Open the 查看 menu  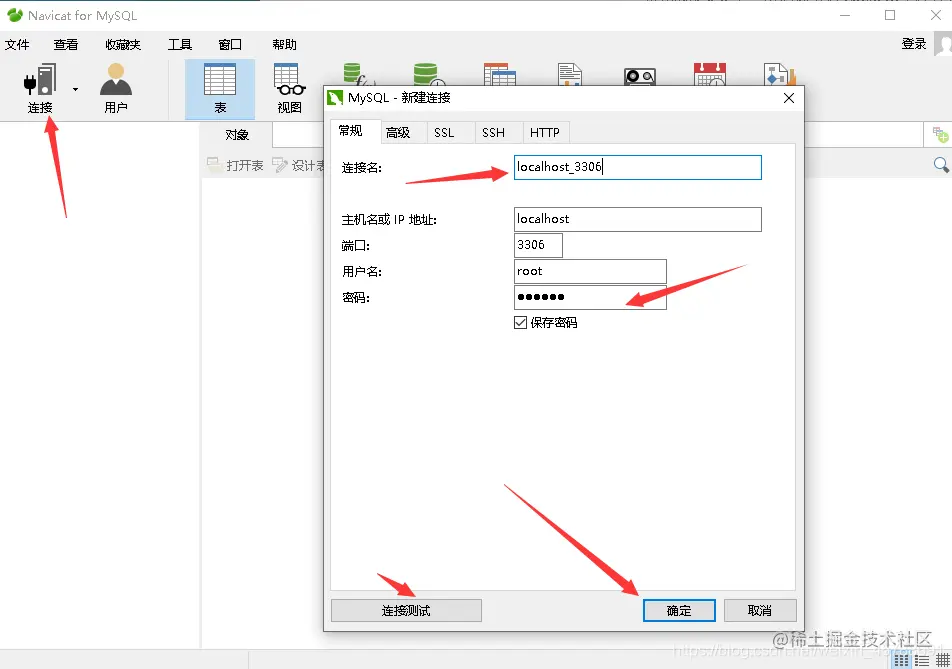(x=66, y=44)
